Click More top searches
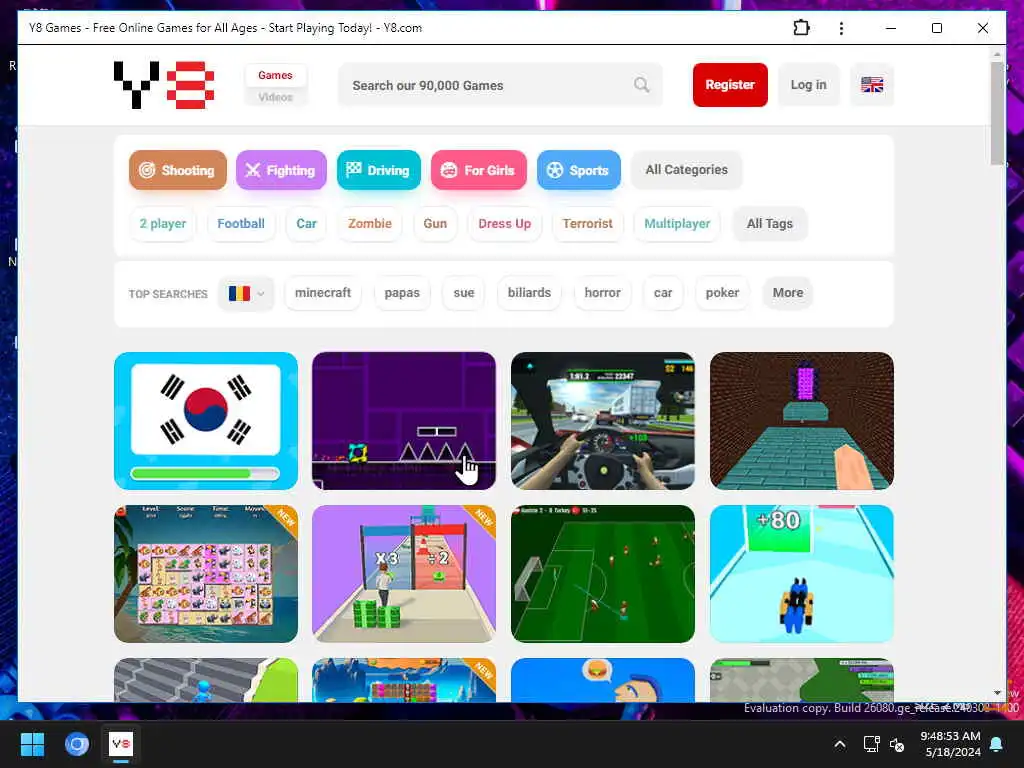The height and width of the screenshot is (768, 1024). pos(788,293)
